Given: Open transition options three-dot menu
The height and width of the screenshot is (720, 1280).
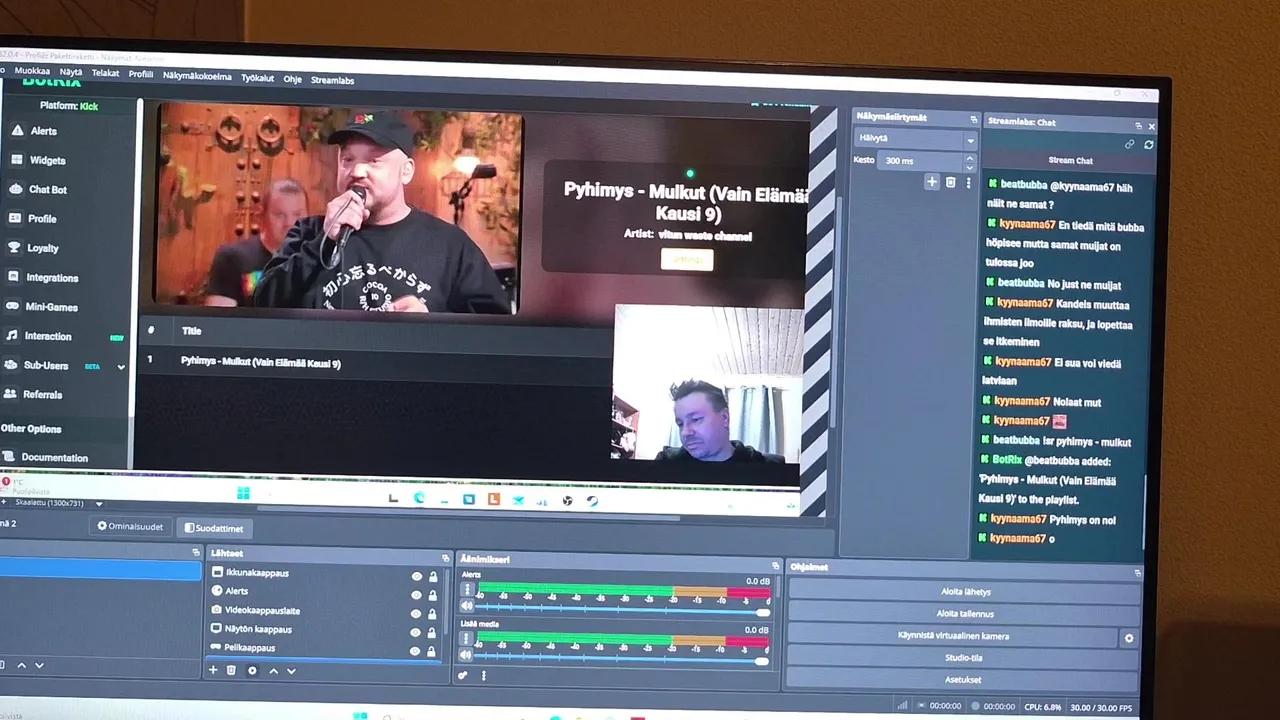Looking at the screenshot, I should (968, 183).
